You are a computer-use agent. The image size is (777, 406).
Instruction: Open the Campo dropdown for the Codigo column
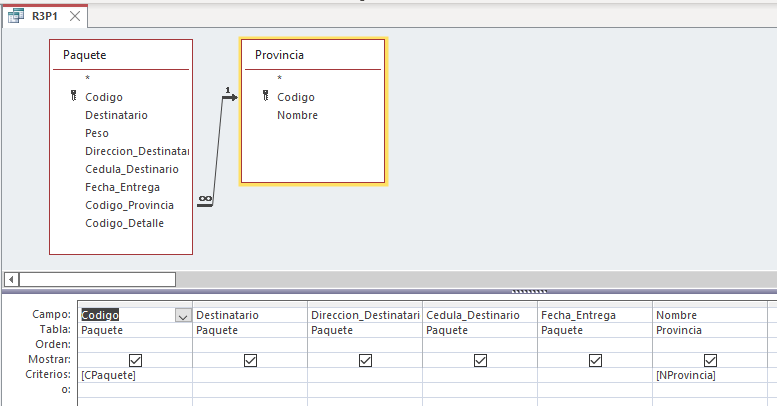pyautogui.click(x=183, y=316)
